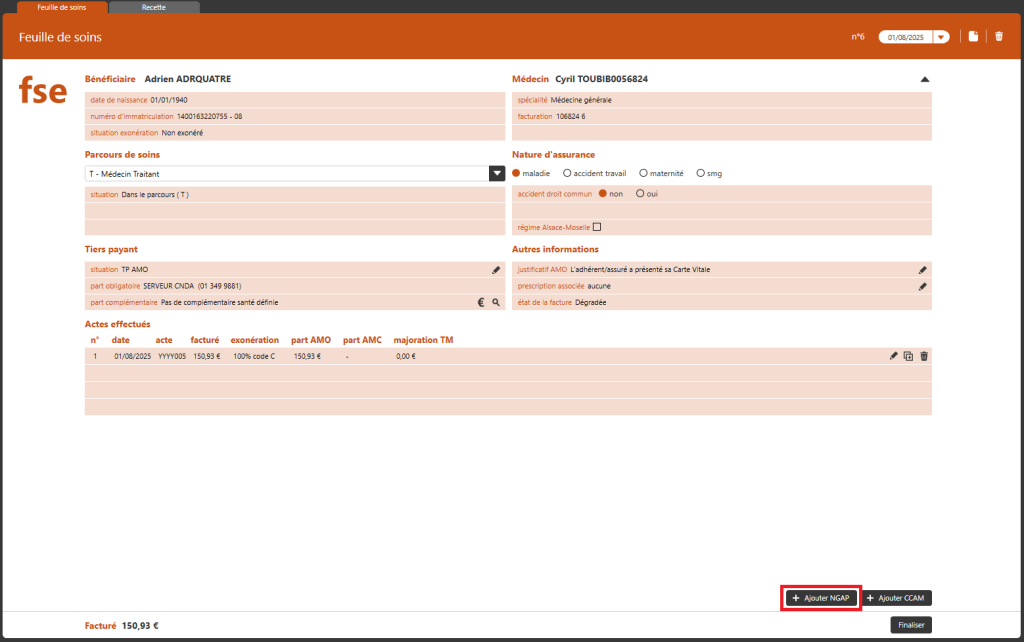Set accident droit commun to oui

tap(640, 194)
